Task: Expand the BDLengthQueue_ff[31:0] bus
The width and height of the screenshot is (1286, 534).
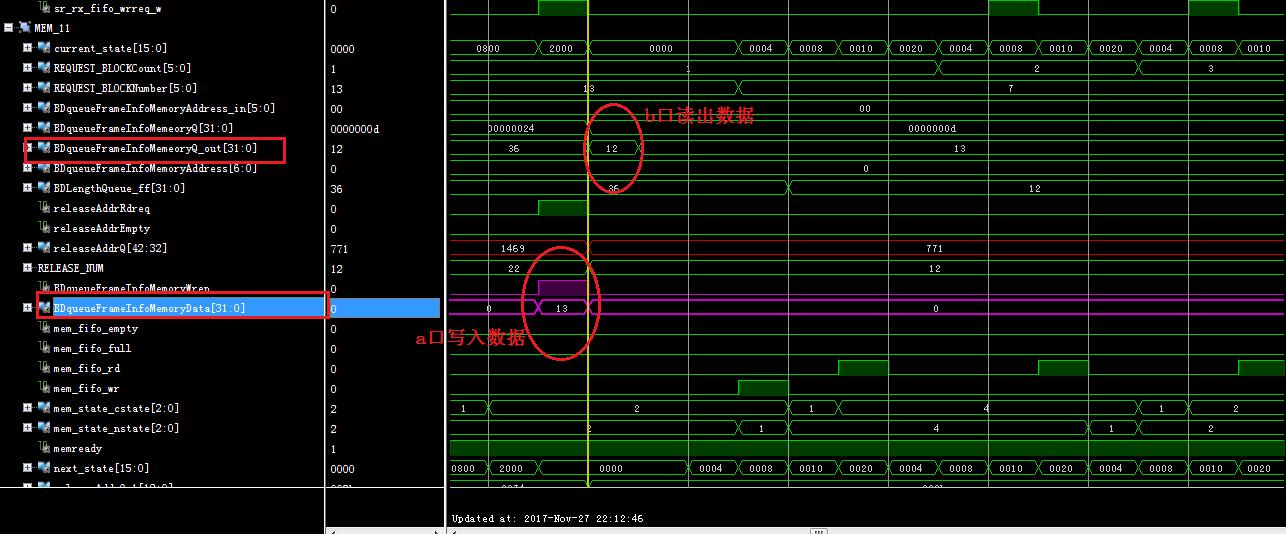Action: point(28,188)
